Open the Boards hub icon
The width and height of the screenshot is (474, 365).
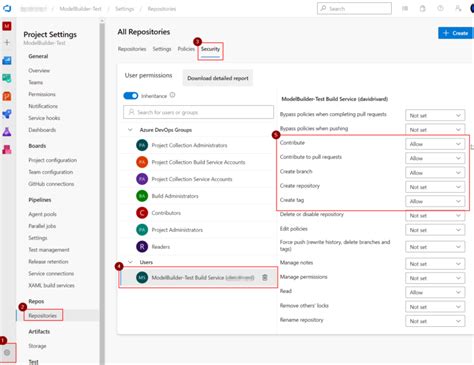7,78
